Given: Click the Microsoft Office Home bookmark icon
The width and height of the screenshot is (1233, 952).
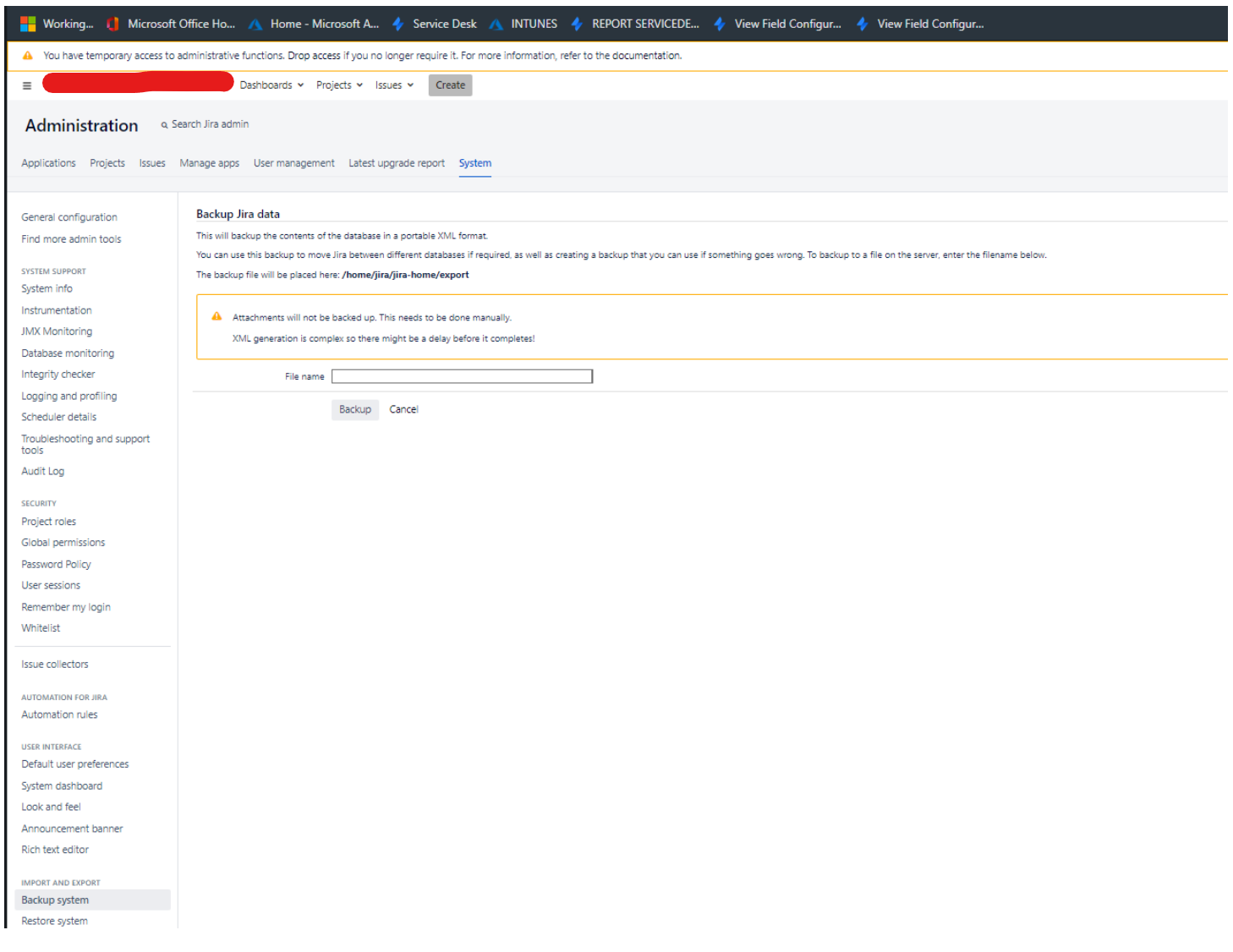Looking at the screenshot, I should [x=112, y=25].
